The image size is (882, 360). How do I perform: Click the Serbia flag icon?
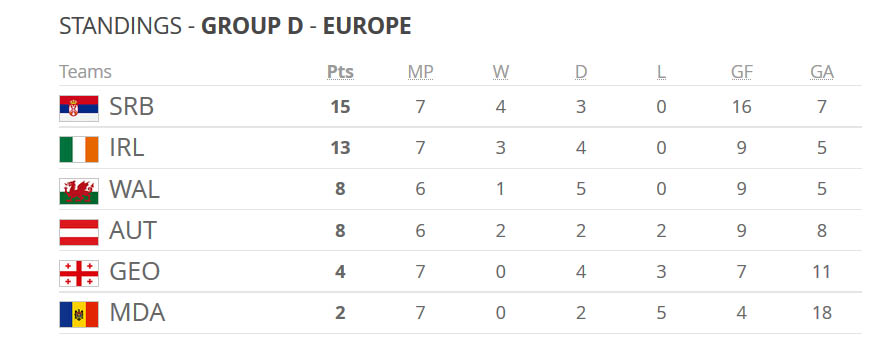click(79, 108)
